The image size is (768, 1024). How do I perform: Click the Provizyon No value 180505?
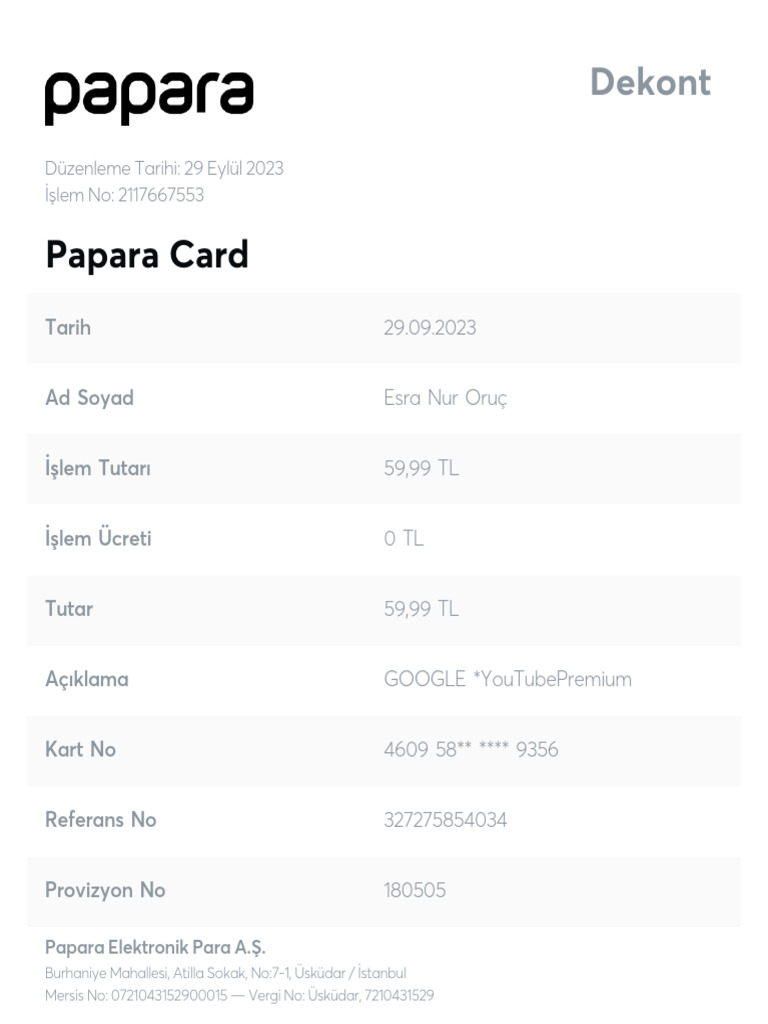(415, 890)
